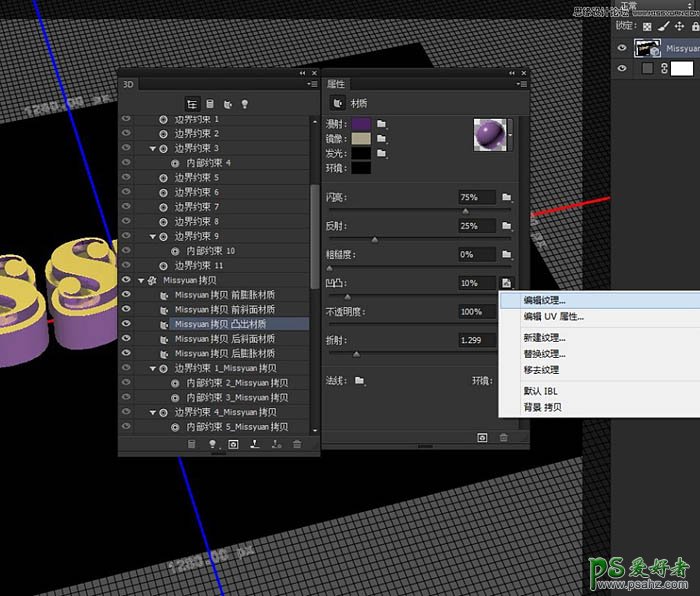Open the material preset picker dropdown arrow
Screen dimensions: 700x596
pyautogui.click(x=511, y=127)
